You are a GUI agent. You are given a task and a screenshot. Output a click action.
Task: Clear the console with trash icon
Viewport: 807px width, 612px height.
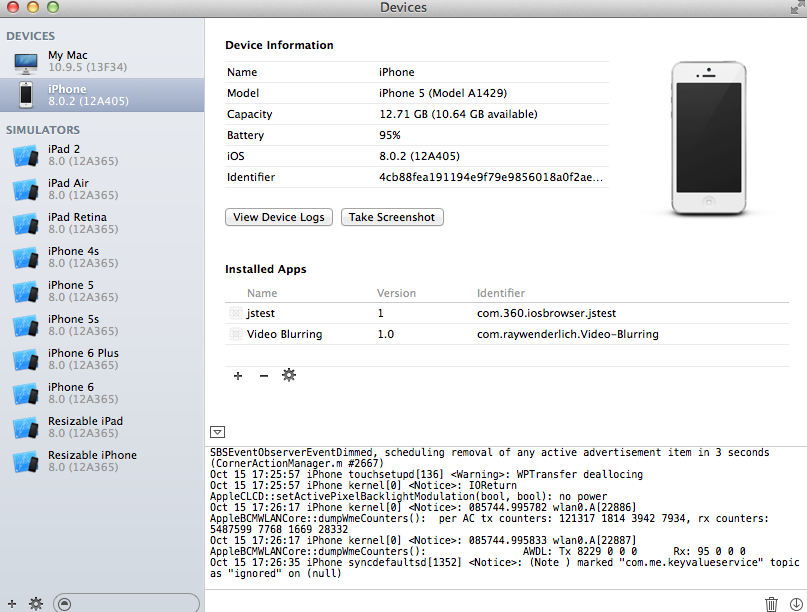(x=771, y=604)
